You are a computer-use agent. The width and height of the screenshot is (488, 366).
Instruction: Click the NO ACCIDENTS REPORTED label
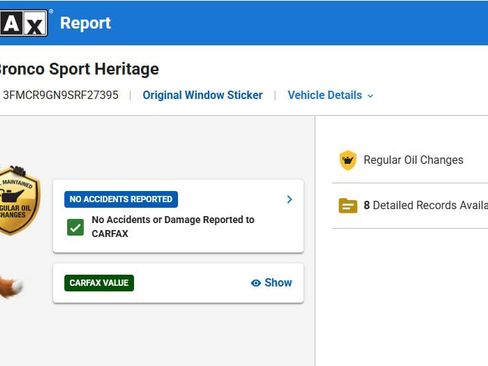coord(121,199)
